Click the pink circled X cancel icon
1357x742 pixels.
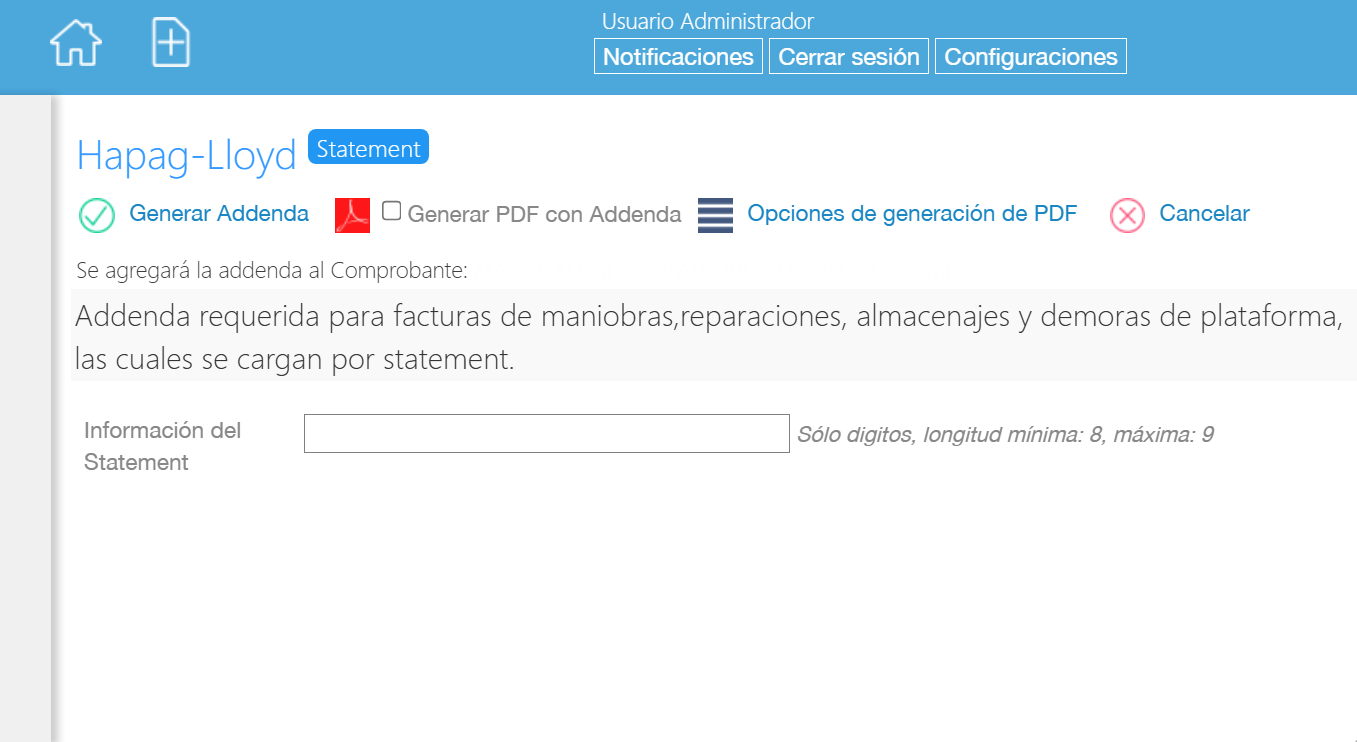(x=1127, y=215)
